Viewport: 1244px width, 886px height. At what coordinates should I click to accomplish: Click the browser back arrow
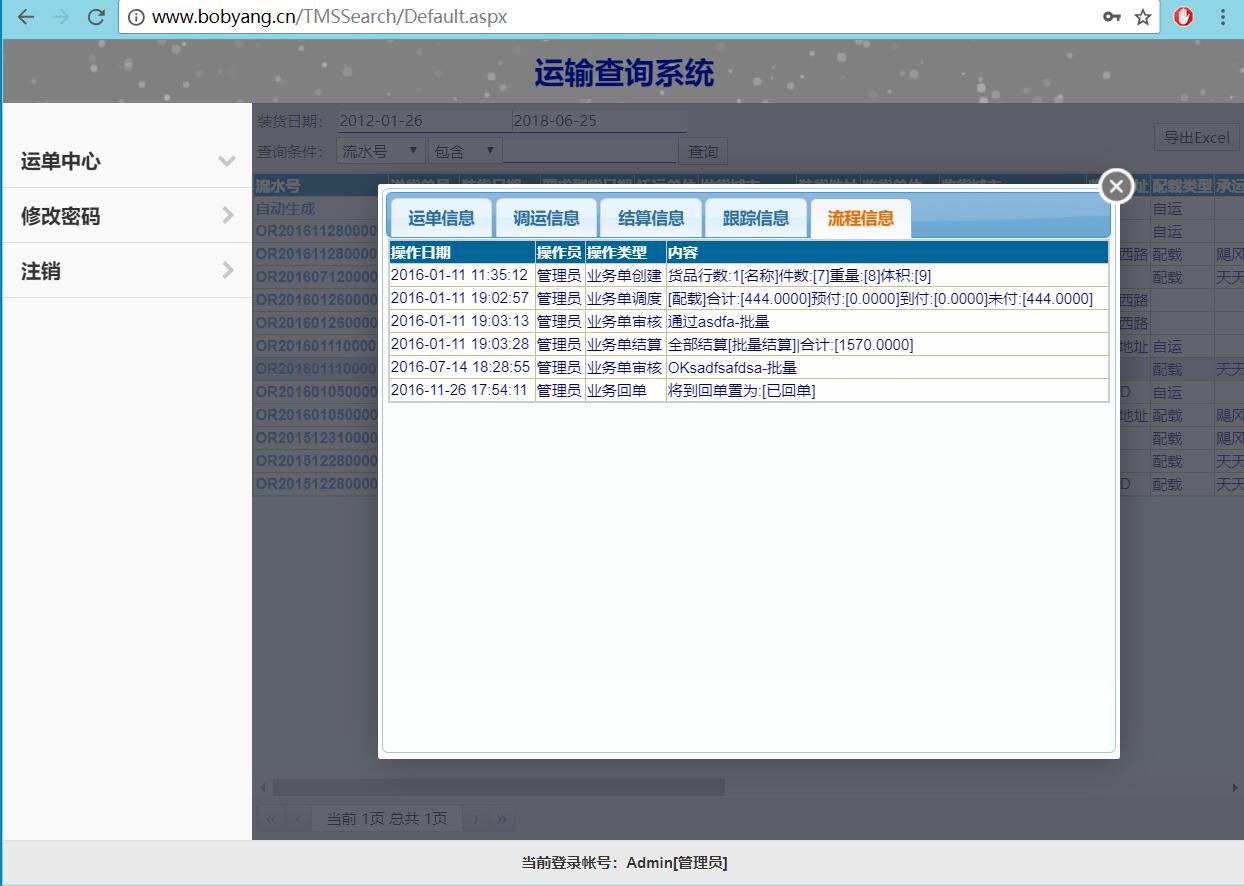pyautogui.click(x=27, y=17)
